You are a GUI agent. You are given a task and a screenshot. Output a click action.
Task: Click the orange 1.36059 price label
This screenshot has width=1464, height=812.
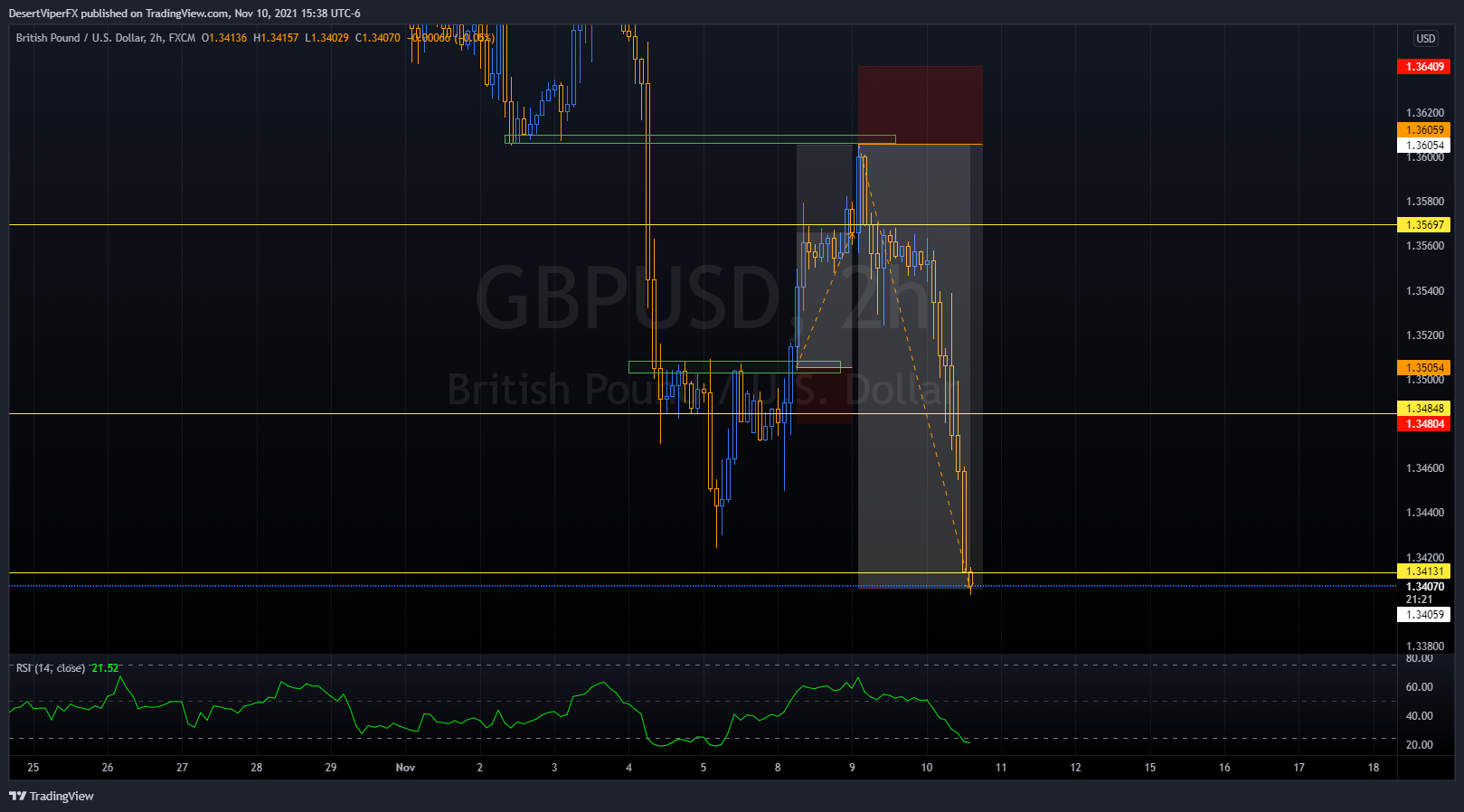(x=1424, y=130)
